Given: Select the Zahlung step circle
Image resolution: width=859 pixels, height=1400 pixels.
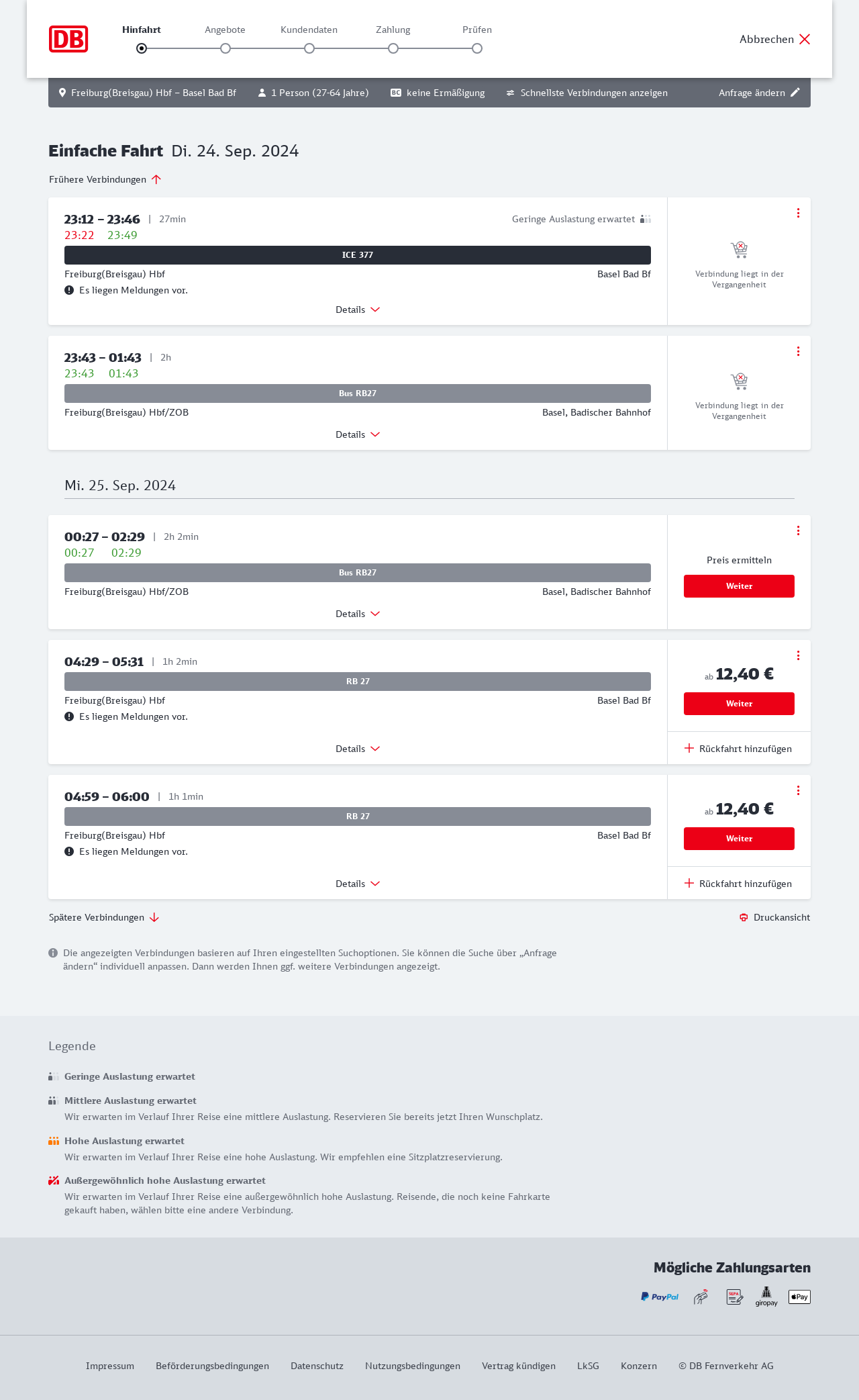Looking at the screenshot, I should point(393,48).
